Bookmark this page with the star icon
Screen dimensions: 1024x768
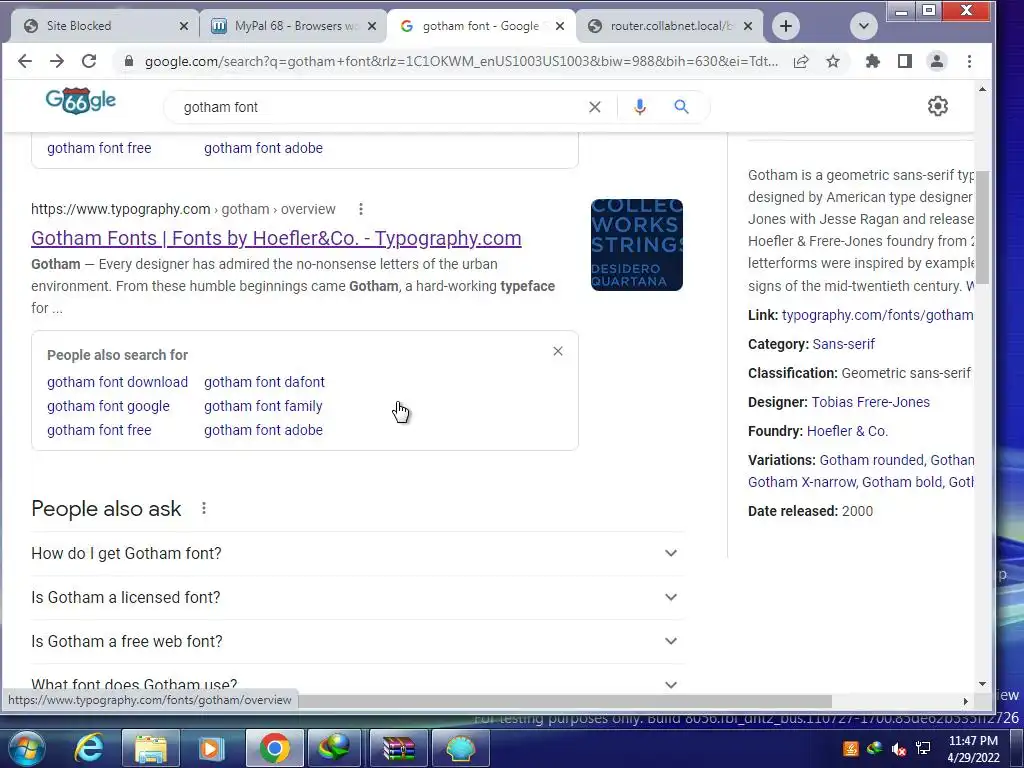coord(833,61)
